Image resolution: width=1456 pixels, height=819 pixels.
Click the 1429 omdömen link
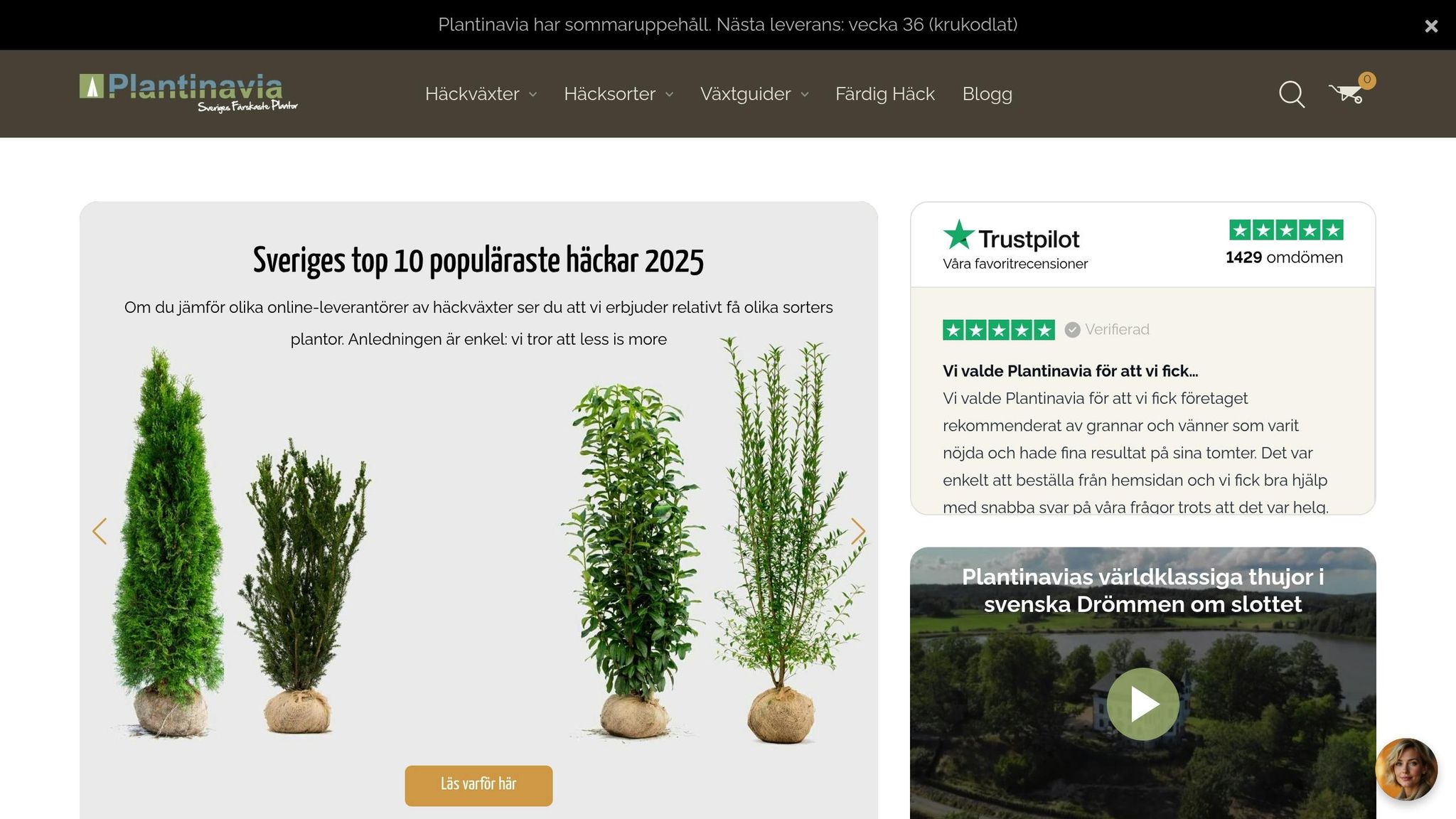click(1284, 257)
